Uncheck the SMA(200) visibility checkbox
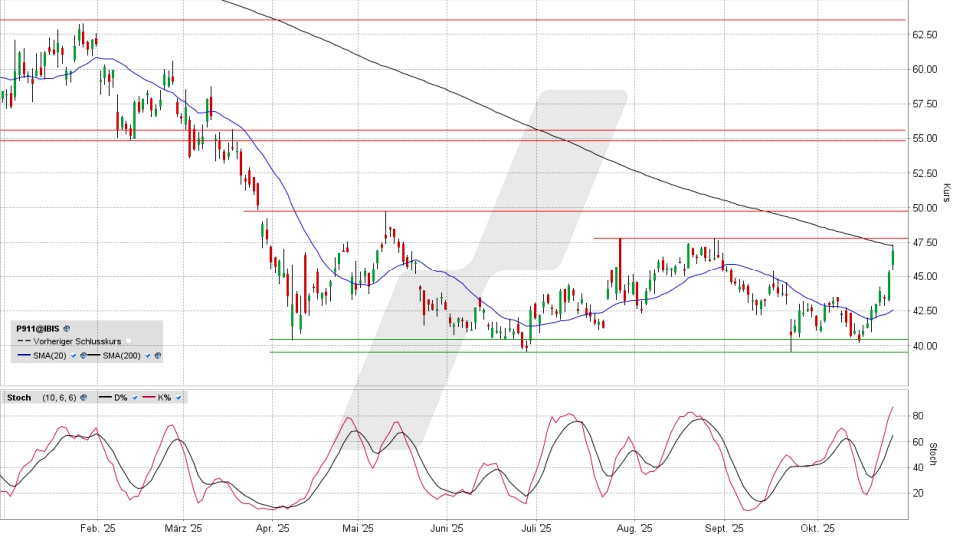Screen dimensions: 960x540 coord(149,356)
